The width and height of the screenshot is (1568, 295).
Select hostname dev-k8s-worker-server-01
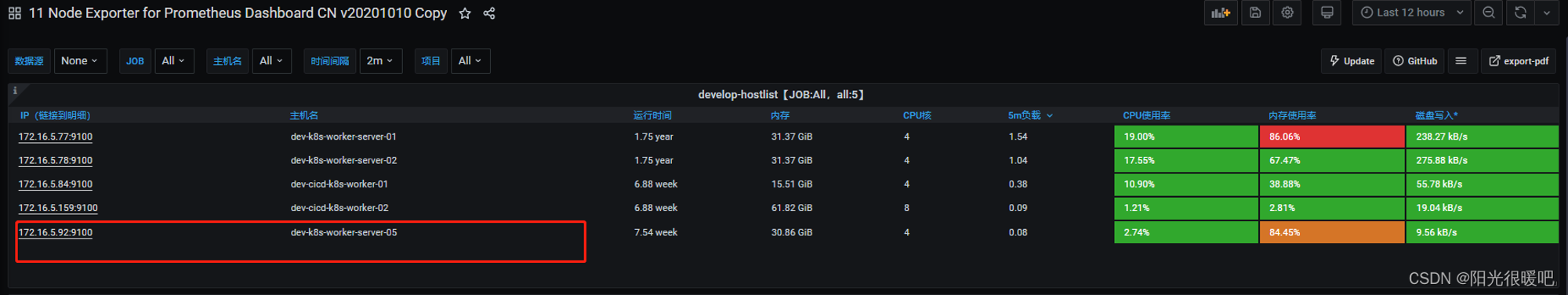point(343,137)
